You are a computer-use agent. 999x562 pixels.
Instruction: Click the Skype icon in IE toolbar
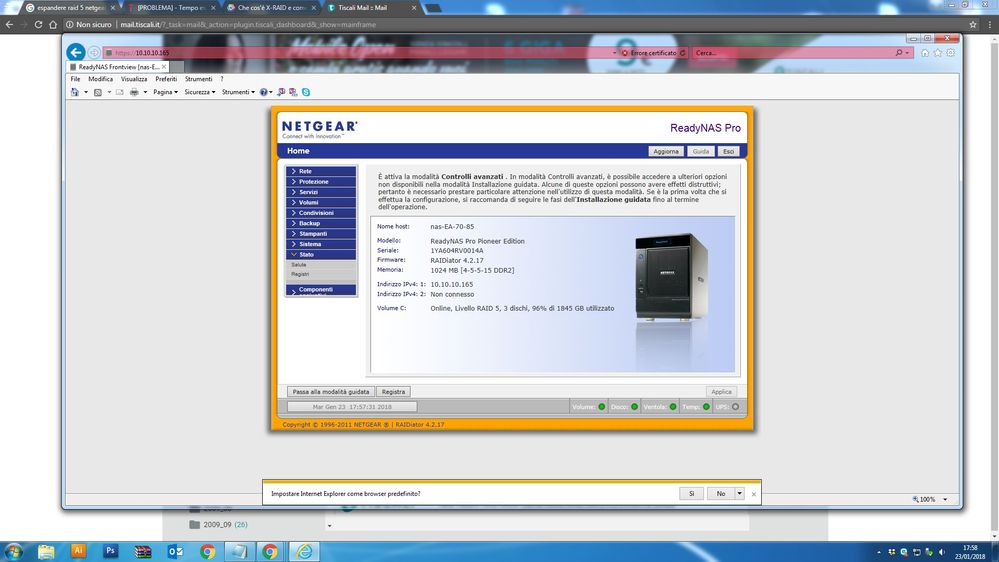coord(306,92)
